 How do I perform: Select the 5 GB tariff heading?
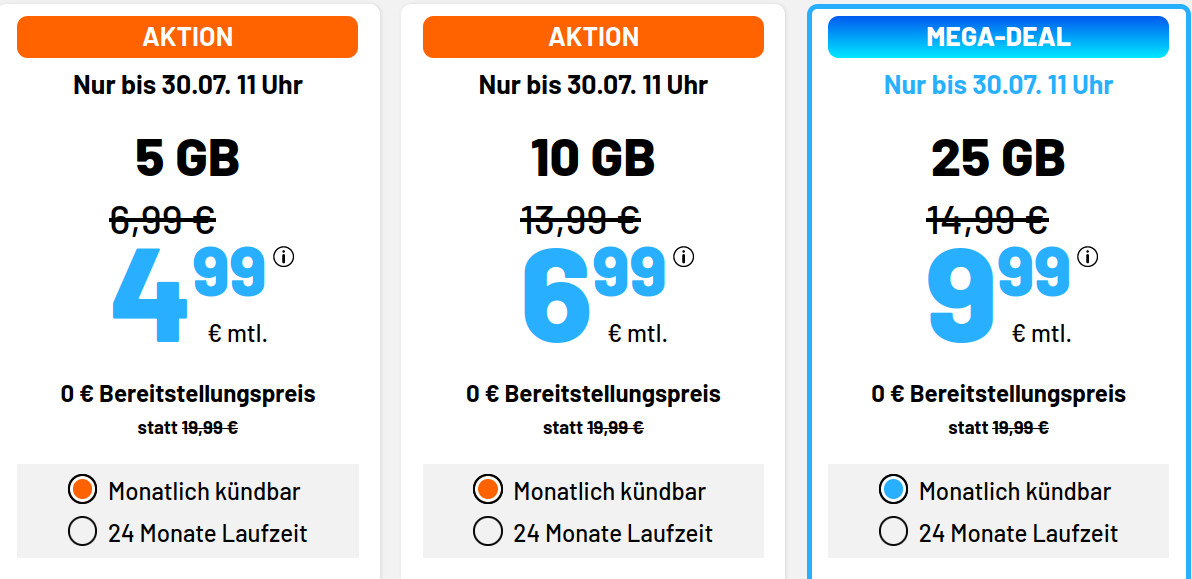coord(186,155)
